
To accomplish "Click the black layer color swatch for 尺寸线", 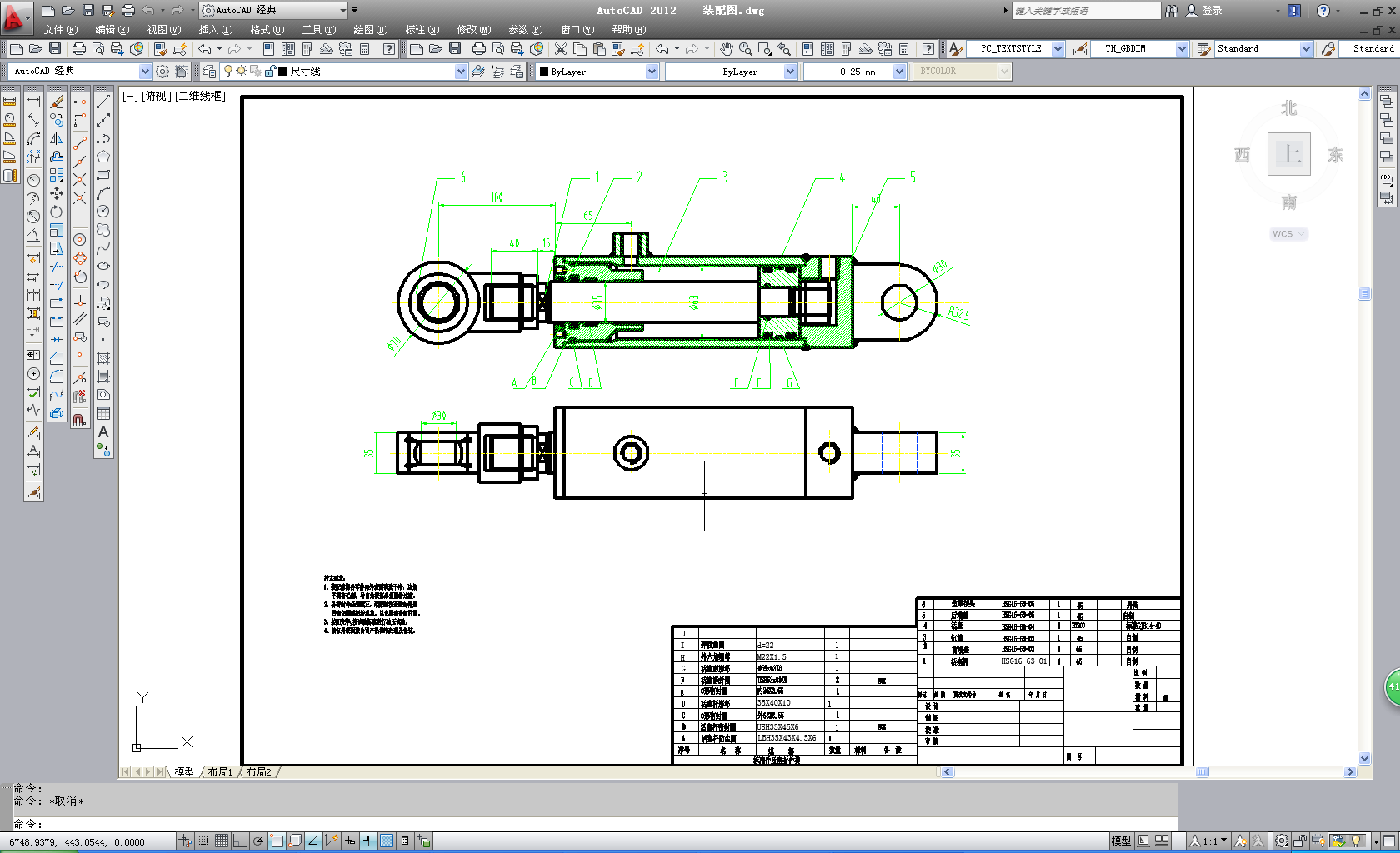I will (x=282, y=72).
